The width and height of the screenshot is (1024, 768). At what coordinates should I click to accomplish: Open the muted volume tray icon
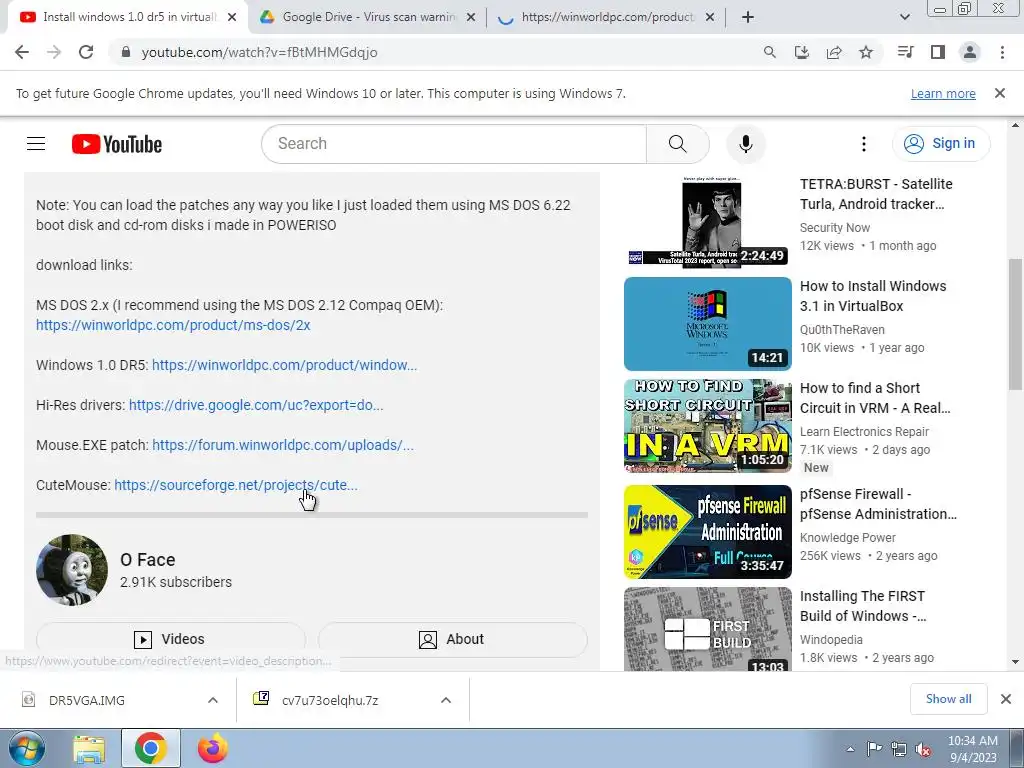[x=923, y=749]
